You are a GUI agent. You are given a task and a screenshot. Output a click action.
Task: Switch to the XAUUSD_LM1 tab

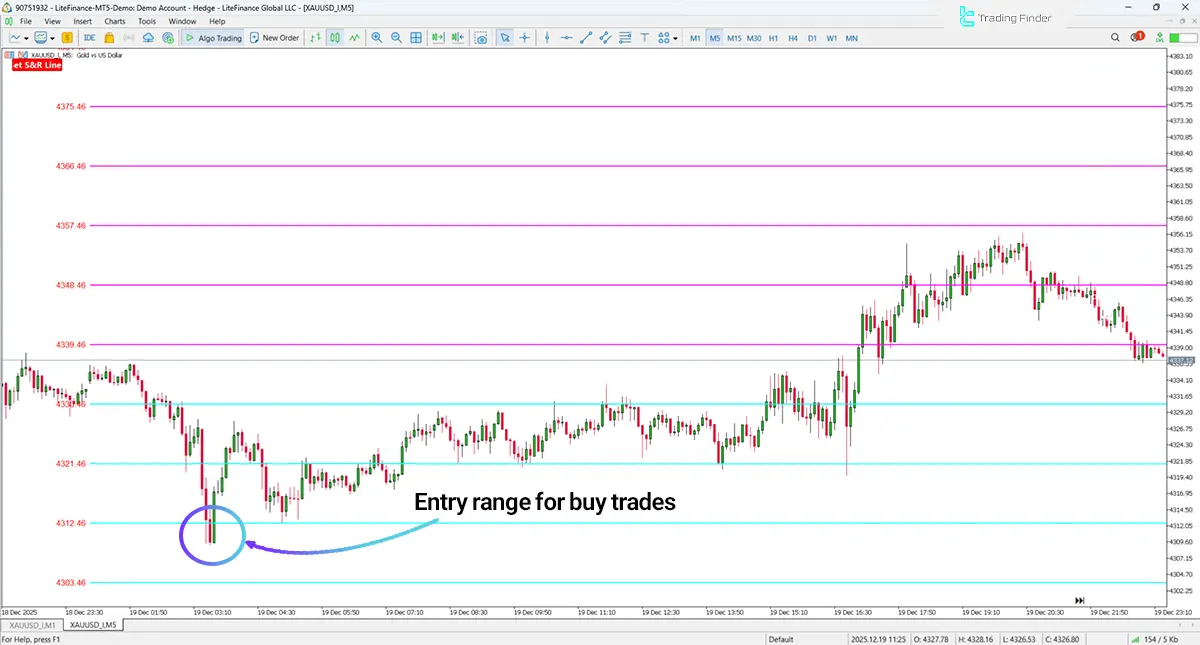pos(31,624)
